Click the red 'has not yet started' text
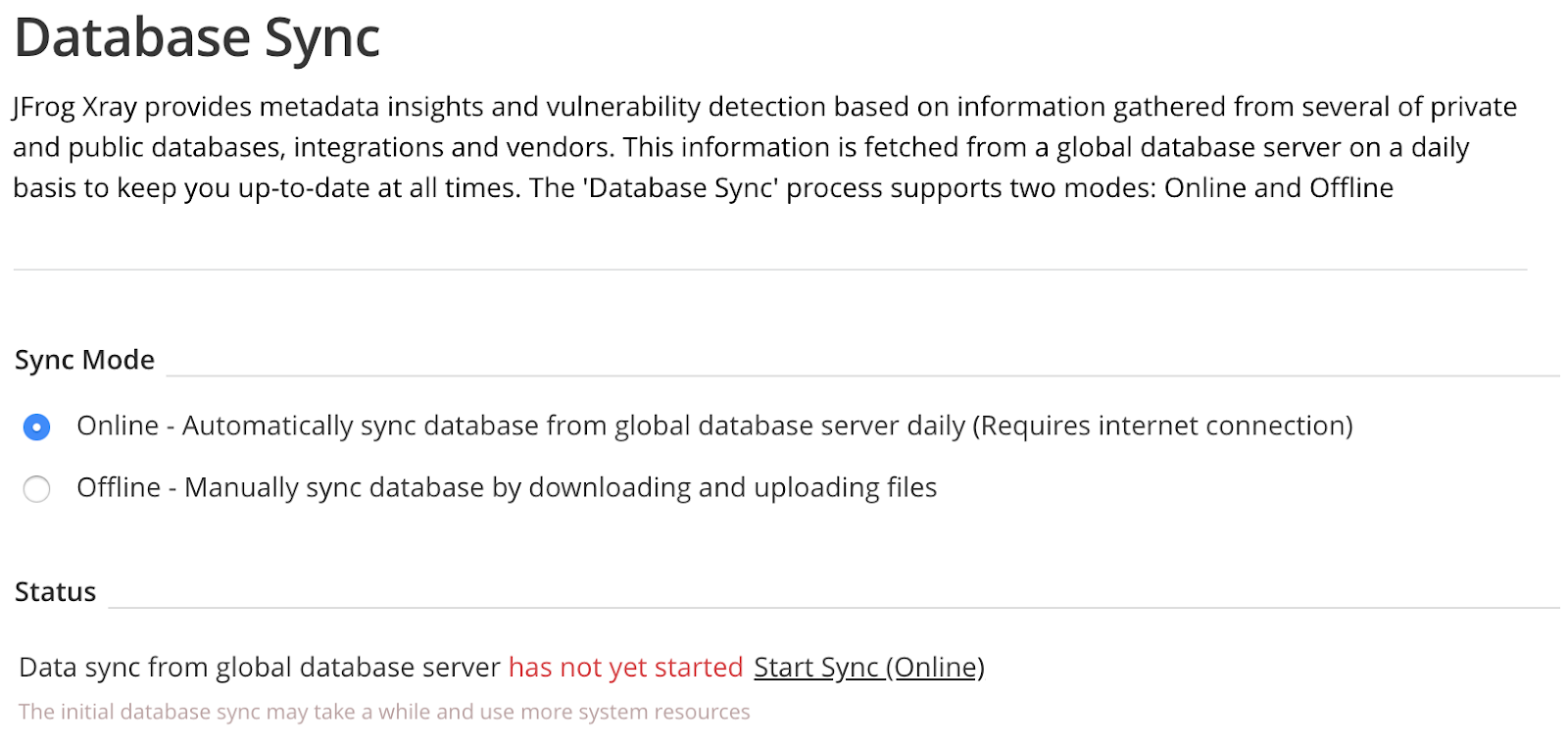Screen dimensions: 1568x750 625,668
